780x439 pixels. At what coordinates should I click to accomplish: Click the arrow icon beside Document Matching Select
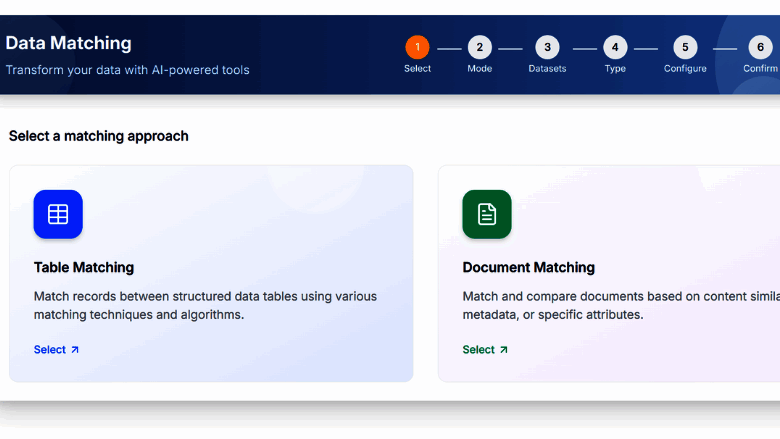click(504, 350)
